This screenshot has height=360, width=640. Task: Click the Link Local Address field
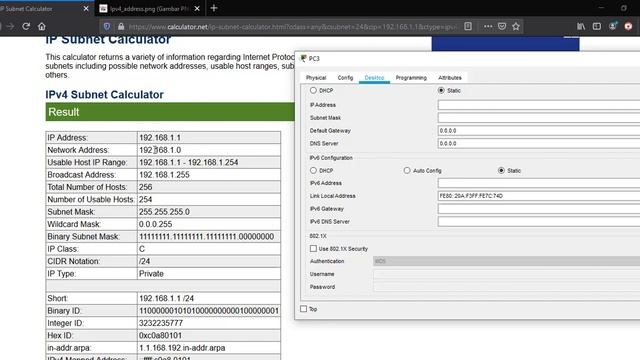click(539, 196)
